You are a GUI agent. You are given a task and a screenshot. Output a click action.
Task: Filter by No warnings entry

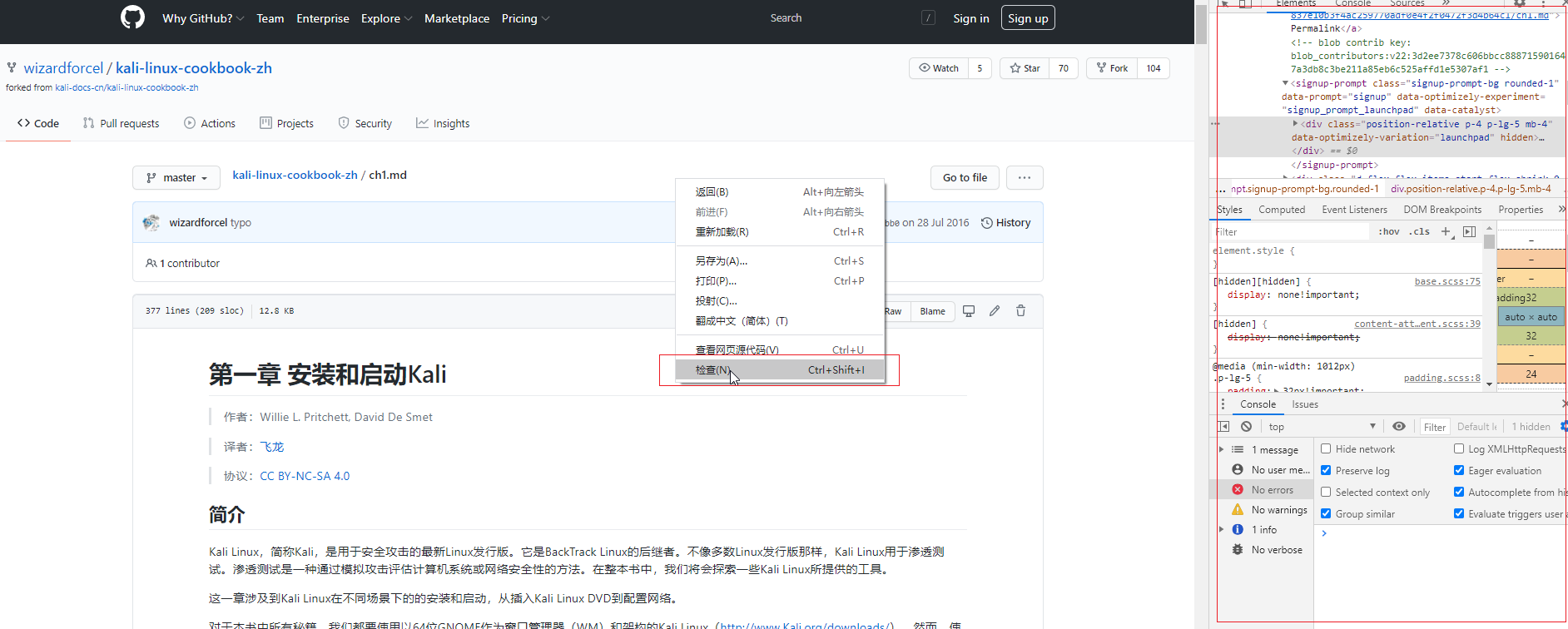tap(1269, 510)
